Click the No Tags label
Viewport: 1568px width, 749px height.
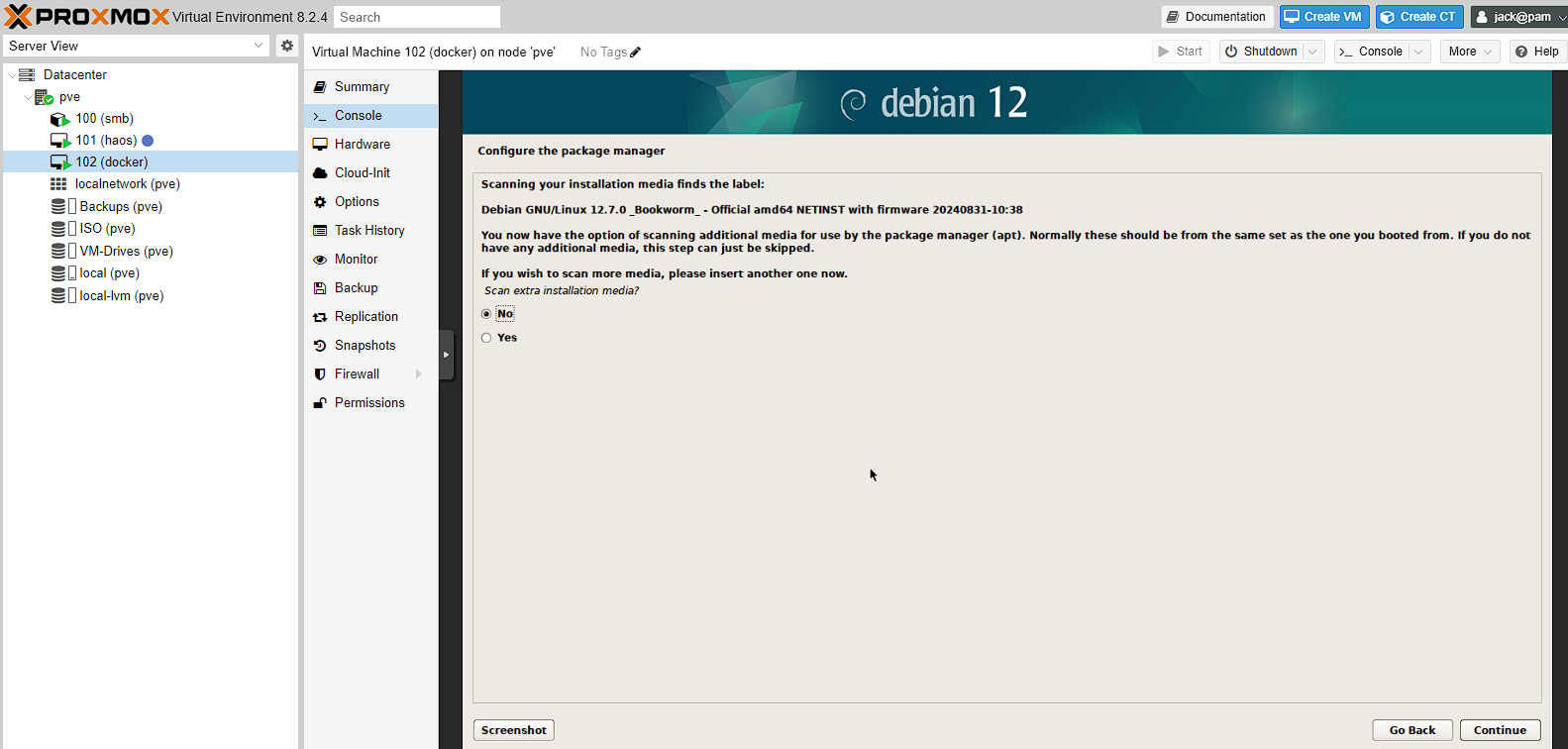[603, 52]
